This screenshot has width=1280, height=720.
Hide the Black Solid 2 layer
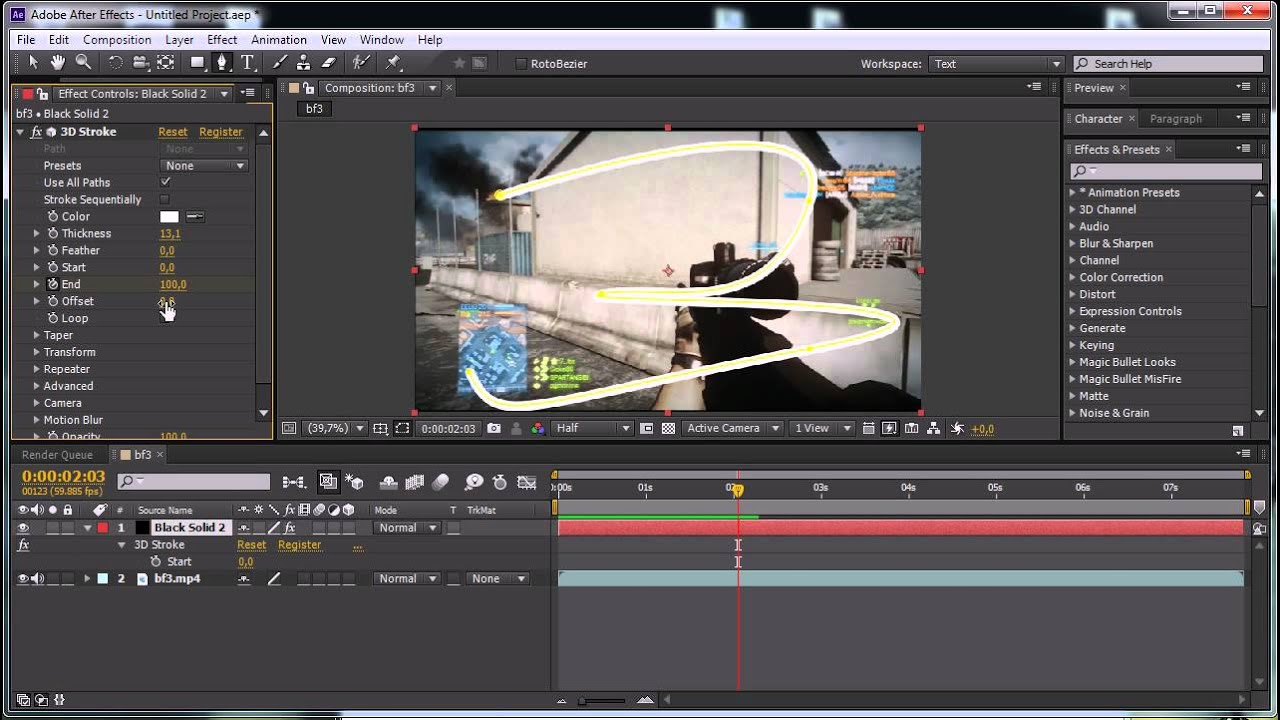[23, 528]
